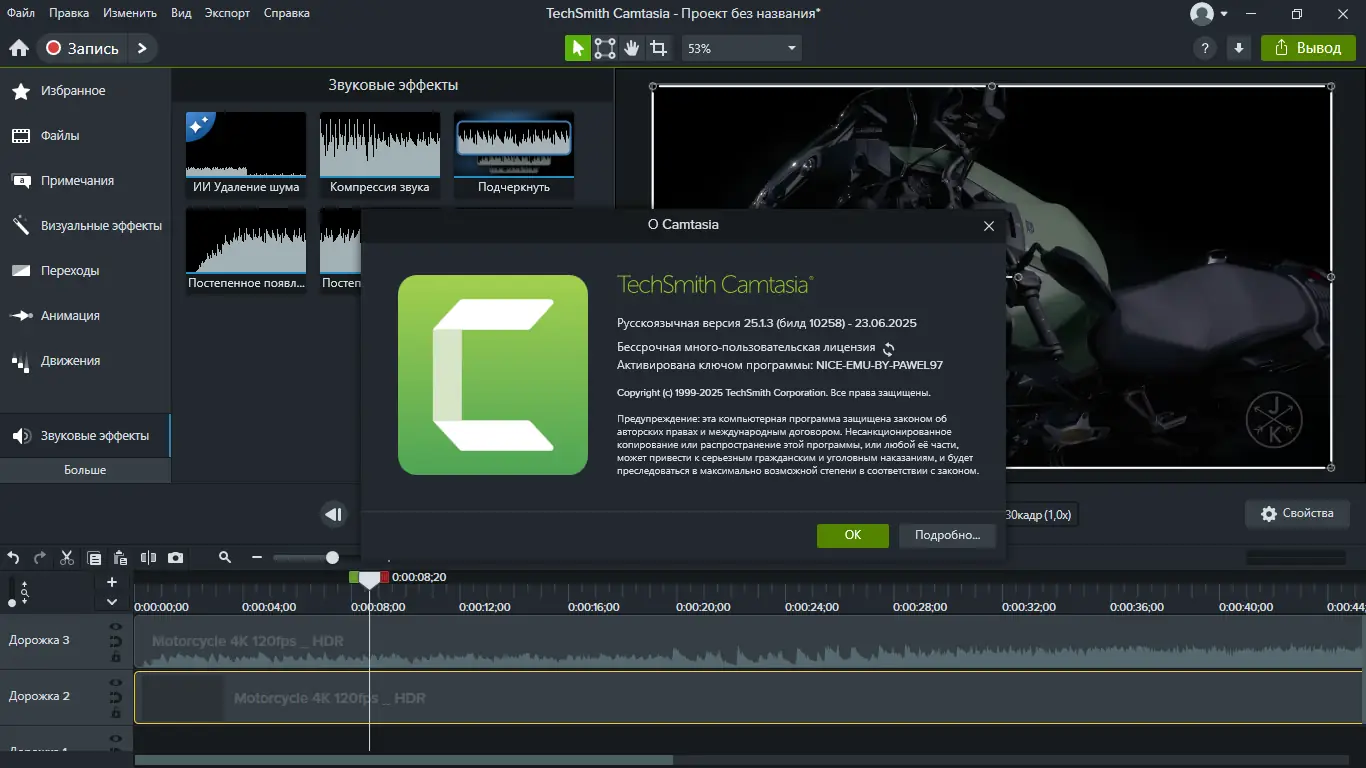Expand the arrow next to Запись button
The width and height of the screenshot is (1366, 768).
click(142, 48)
